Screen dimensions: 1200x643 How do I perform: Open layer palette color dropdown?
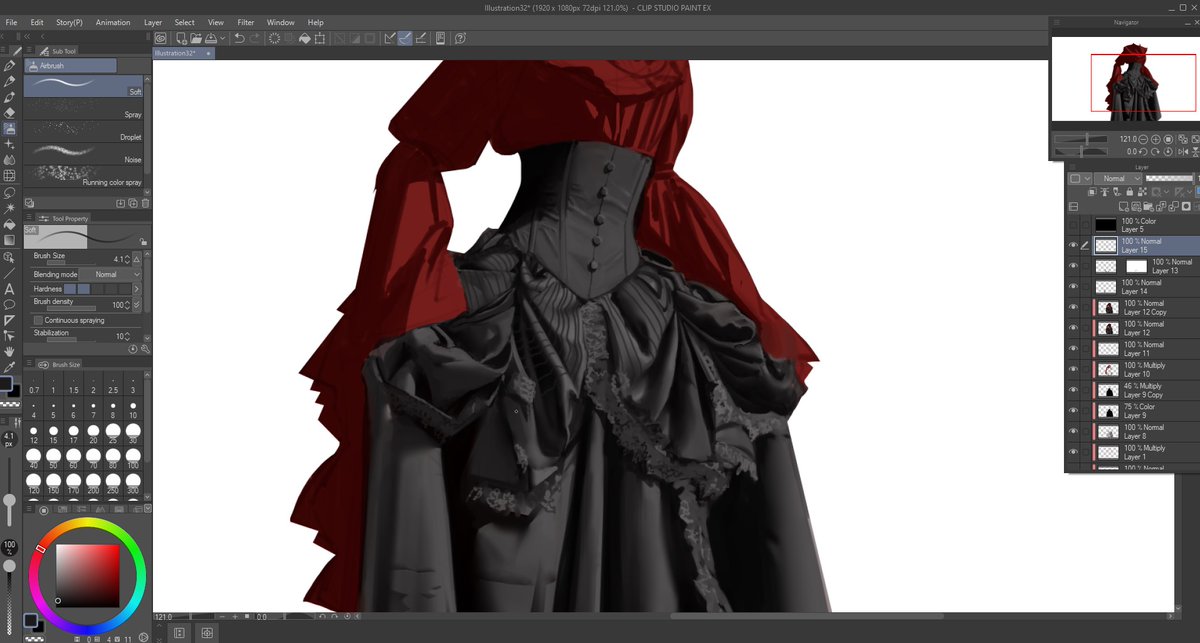[1080, 178]
